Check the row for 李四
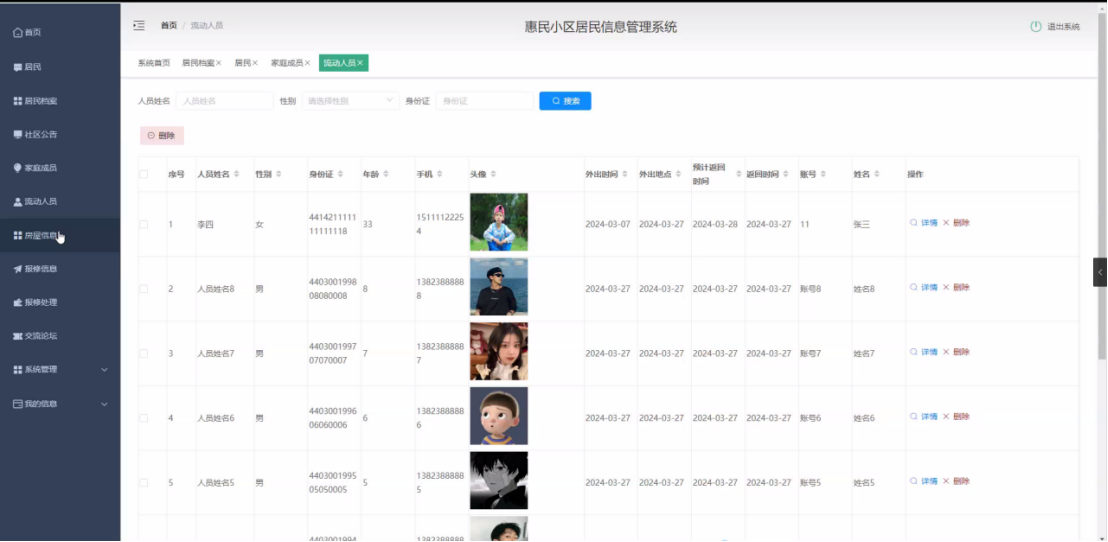This screenshot has width=1108, height=542. coord(144,224)
